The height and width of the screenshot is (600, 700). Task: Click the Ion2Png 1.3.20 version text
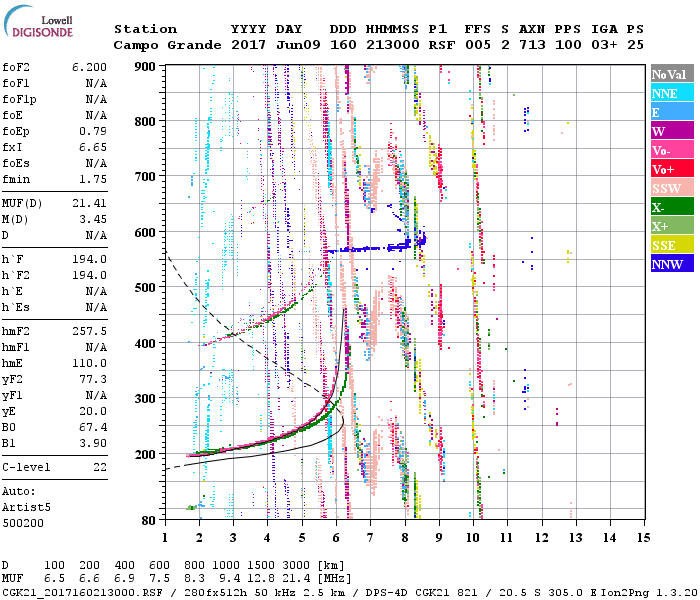[x=649, y=592]
